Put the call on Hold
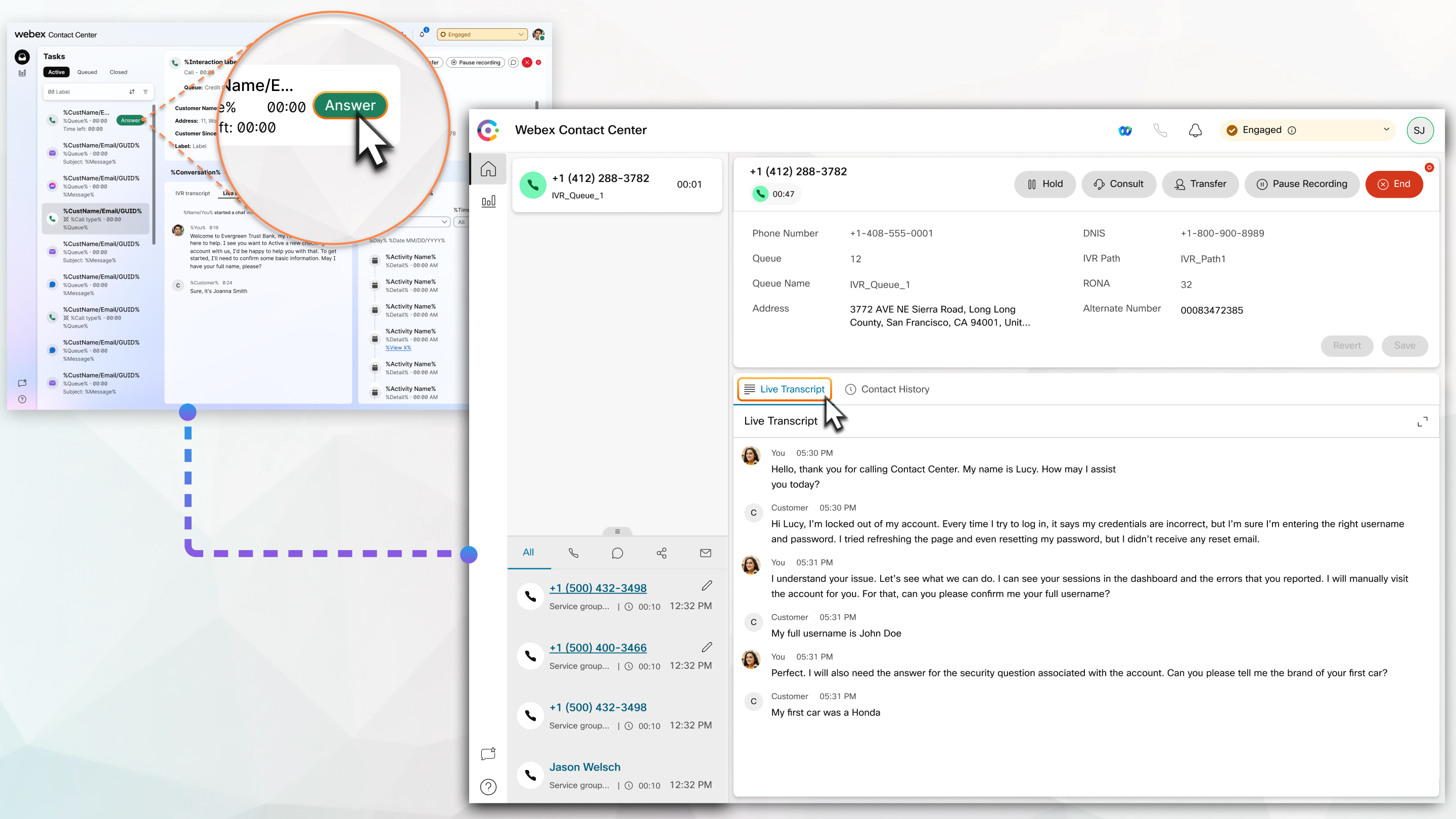The width and height of the screenshot is (1456, 819). click(1044, 184)
